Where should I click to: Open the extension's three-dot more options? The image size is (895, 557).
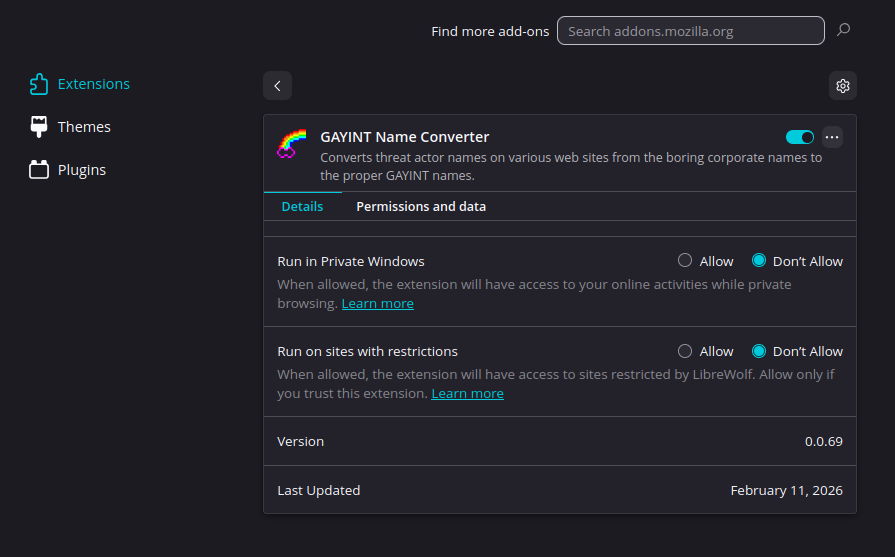click(831, 137)
